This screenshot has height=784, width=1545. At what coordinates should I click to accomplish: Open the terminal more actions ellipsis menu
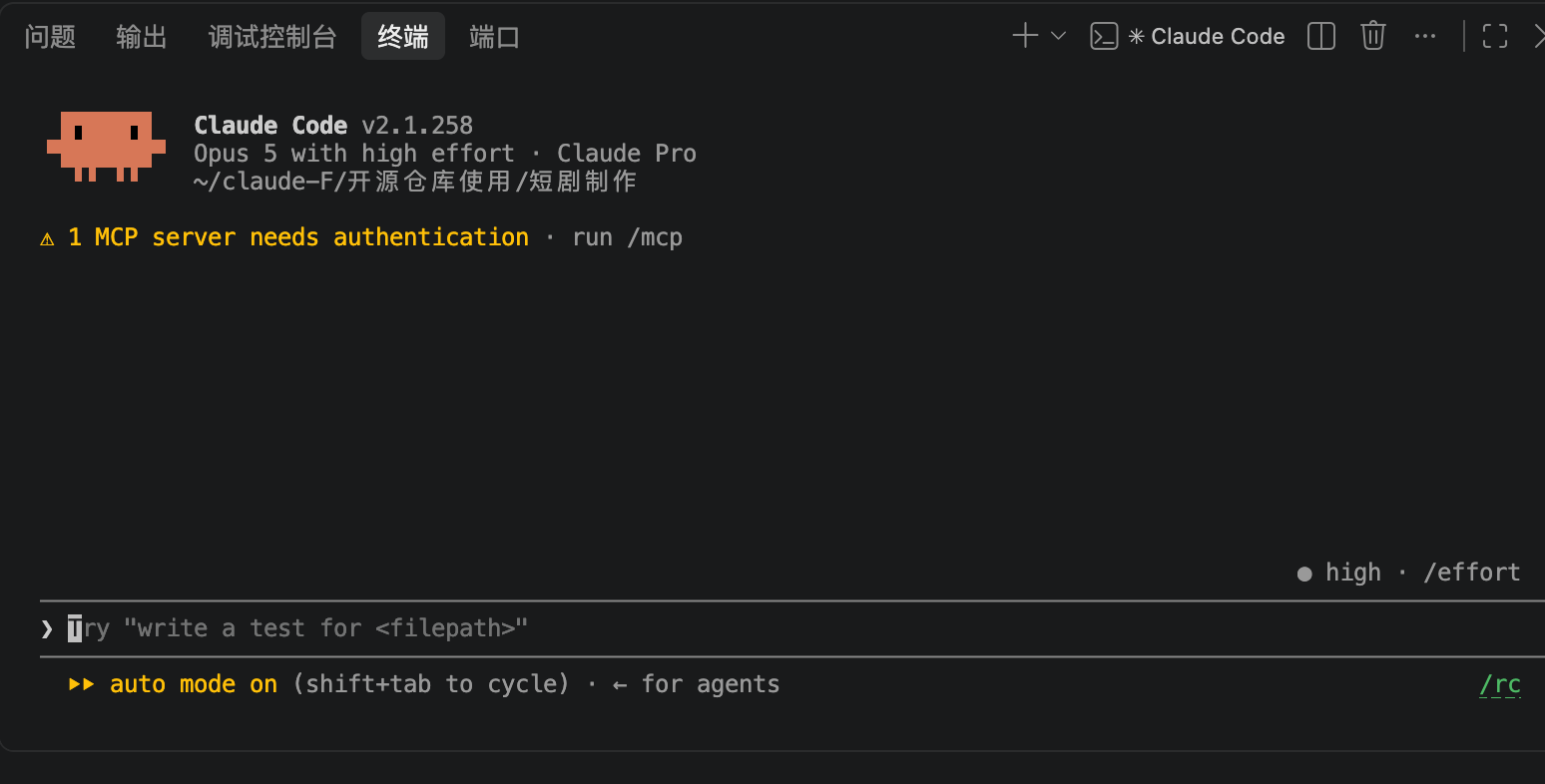coord(1425,36)
